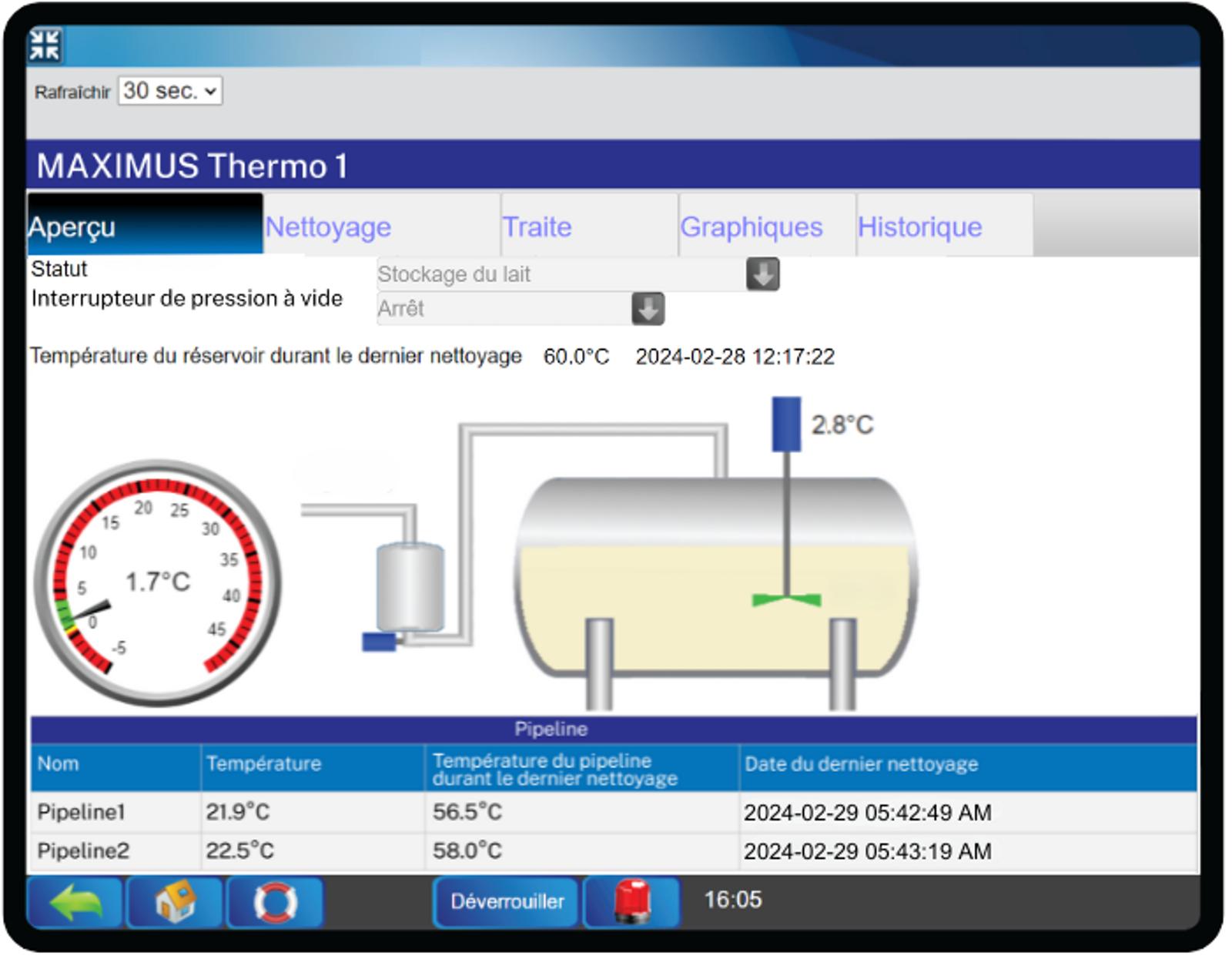Open alarms with red siren icon
Screen dimensions: 1232x956
click(x=632, y=901)
